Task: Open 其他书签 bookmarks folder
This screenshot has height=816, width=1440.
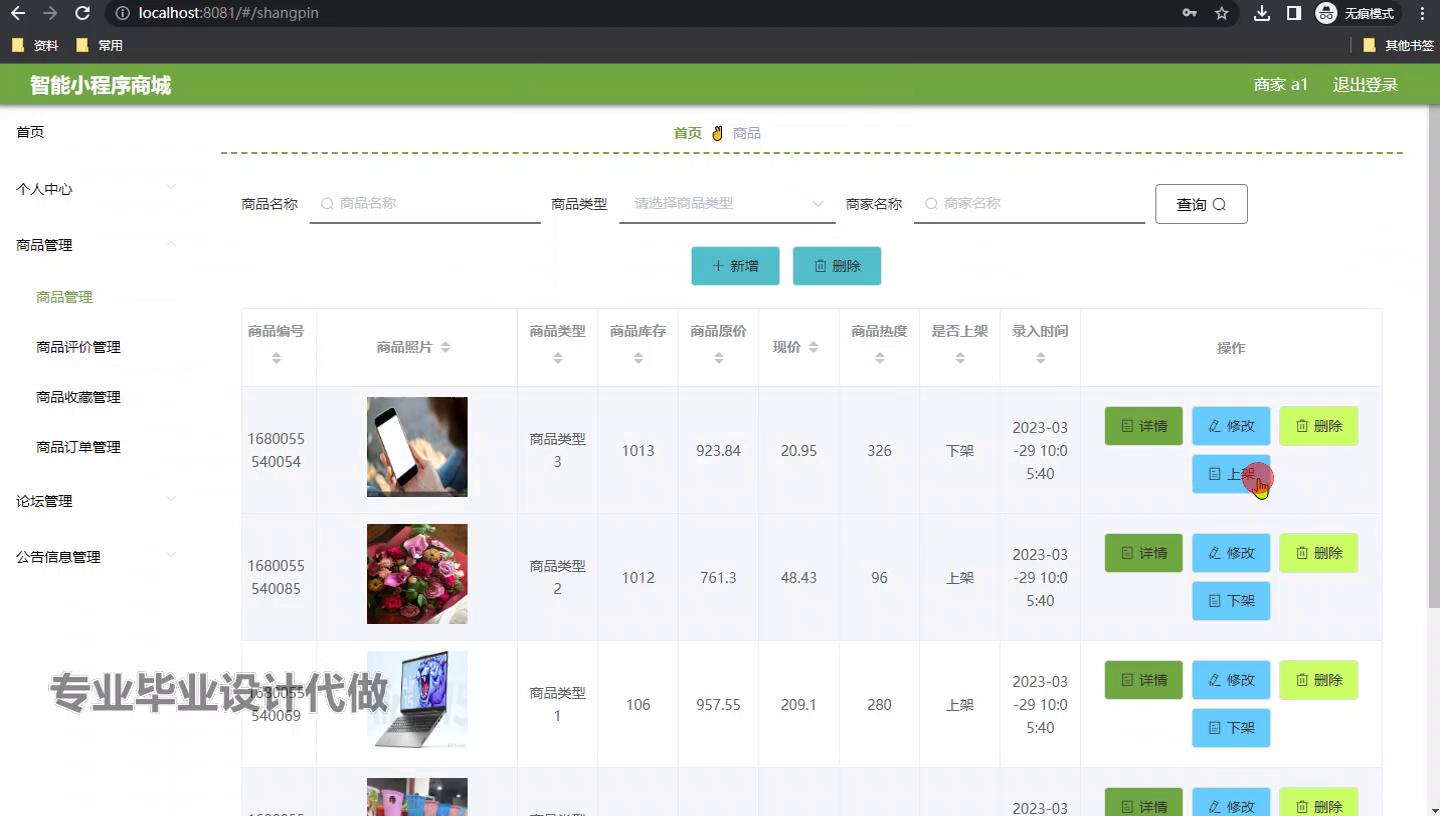Action: tap(1398, 45)
